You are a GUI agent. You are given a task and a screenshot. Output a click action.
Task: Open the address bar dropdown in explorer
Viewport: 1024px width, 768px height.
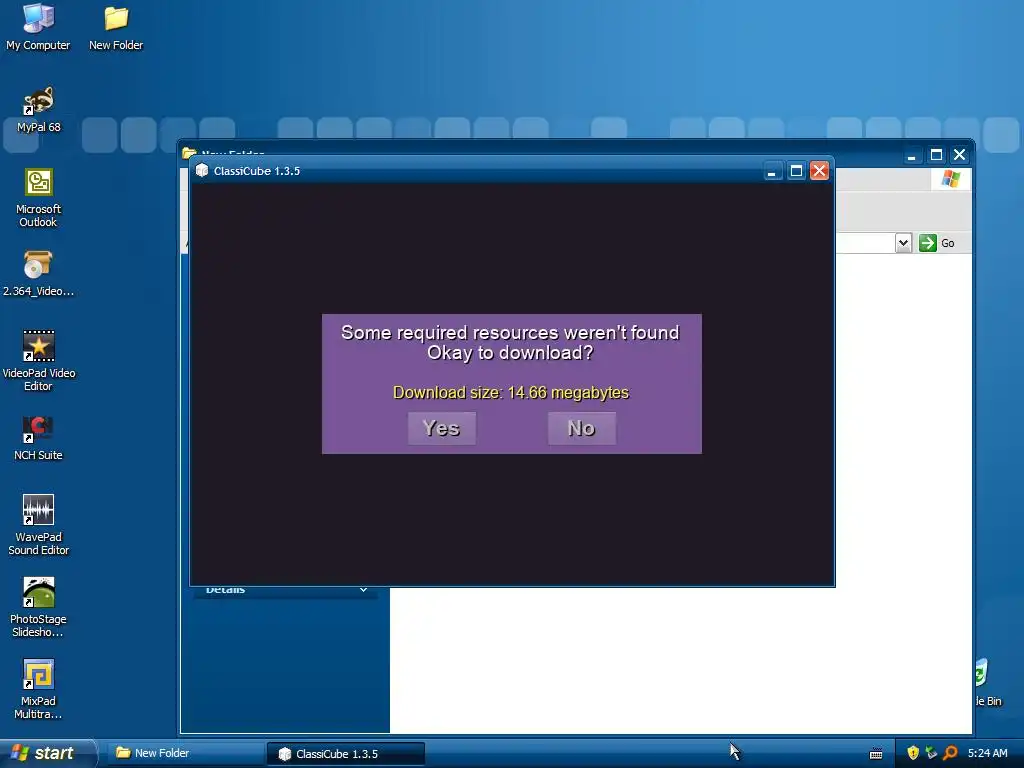click(903, 243)
